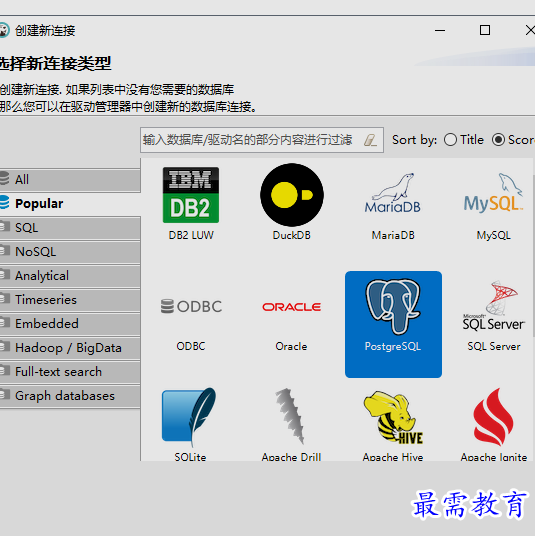Pick the Apache Hive bee icon

coord(393,418)
